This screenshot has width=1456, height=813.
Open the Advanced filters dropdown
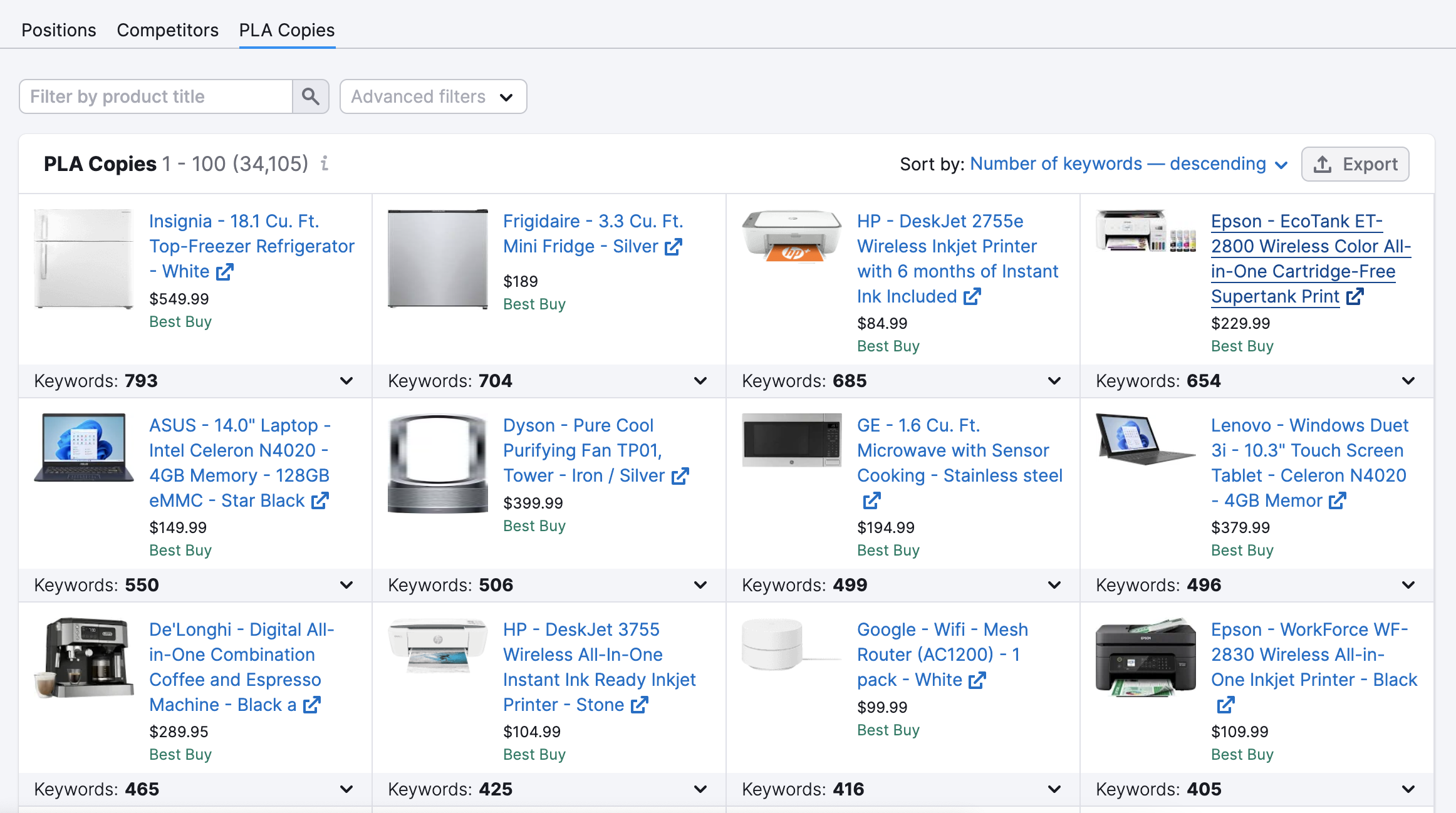tap(433, 96)
